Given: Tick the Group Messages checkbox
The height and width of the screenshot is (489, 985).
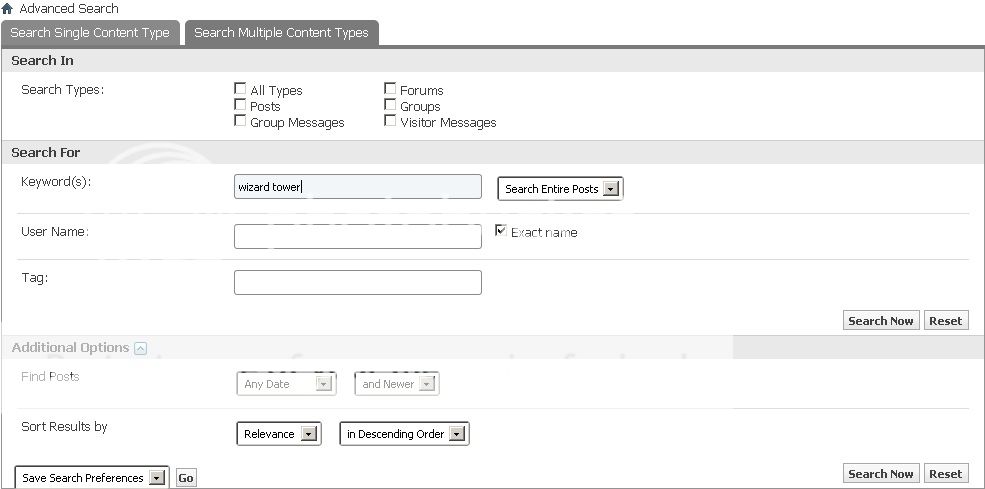Looking at the screenshot, I should coord(240,121).
